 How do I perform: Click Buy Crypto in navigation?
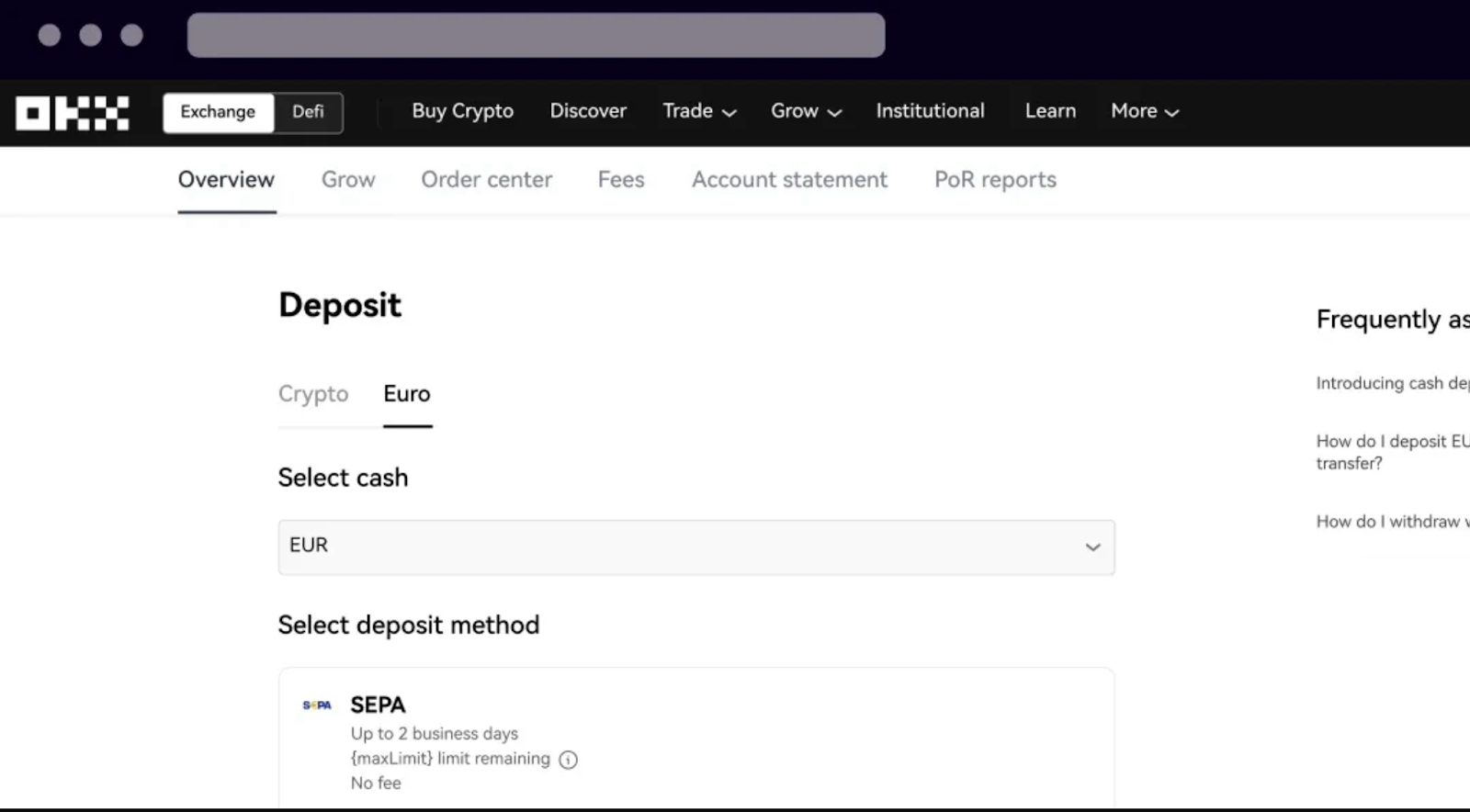pos(462,111)
